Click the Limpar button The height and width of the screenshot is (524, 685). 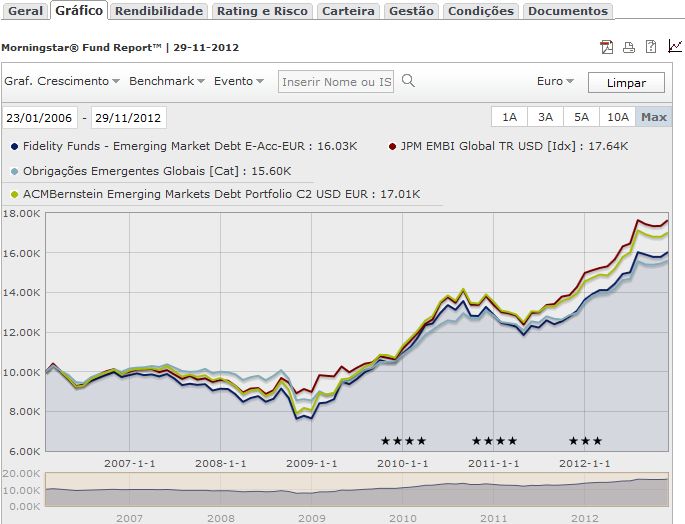click(626, 83)
